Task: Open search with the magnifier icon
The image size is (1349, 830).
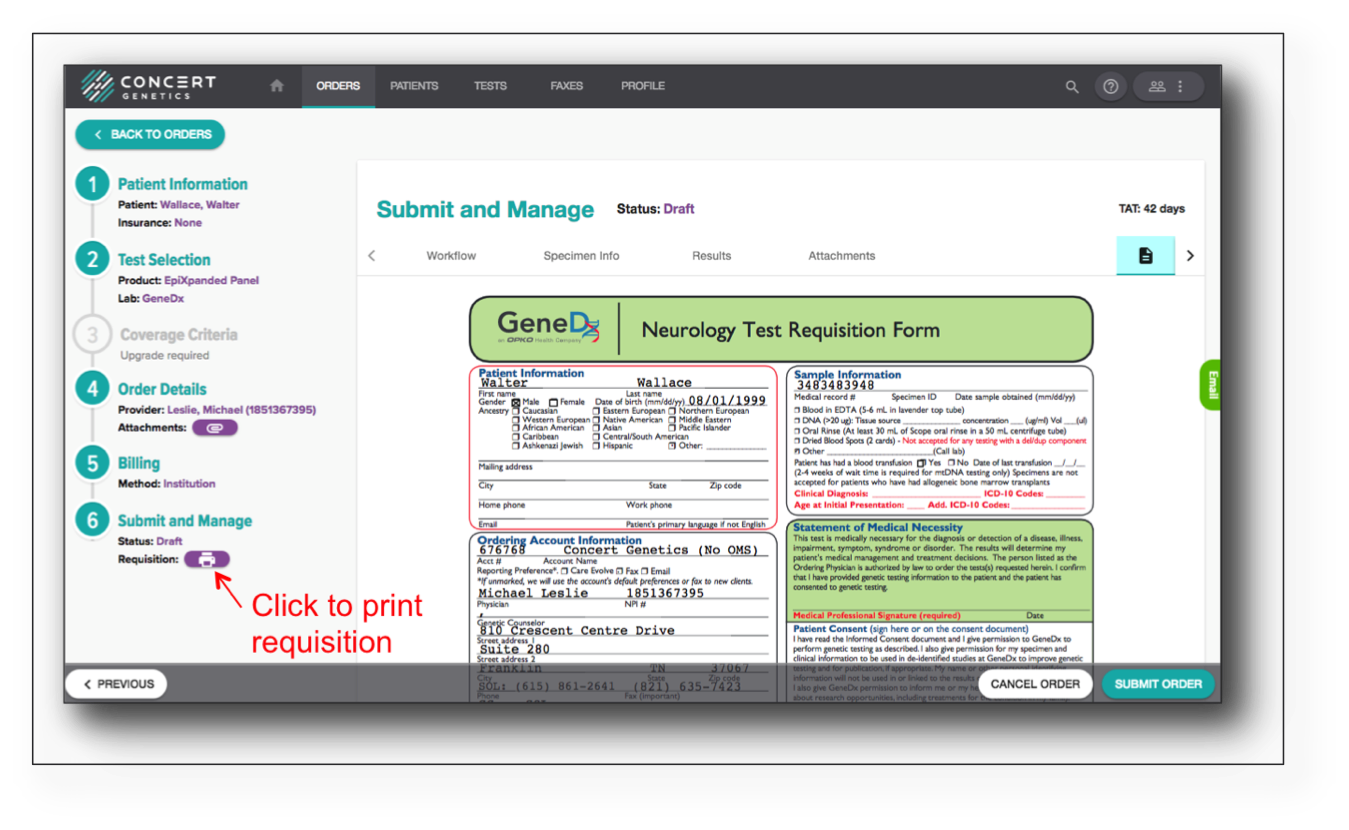Action: pyautogui.click(x=1072, y=87)
